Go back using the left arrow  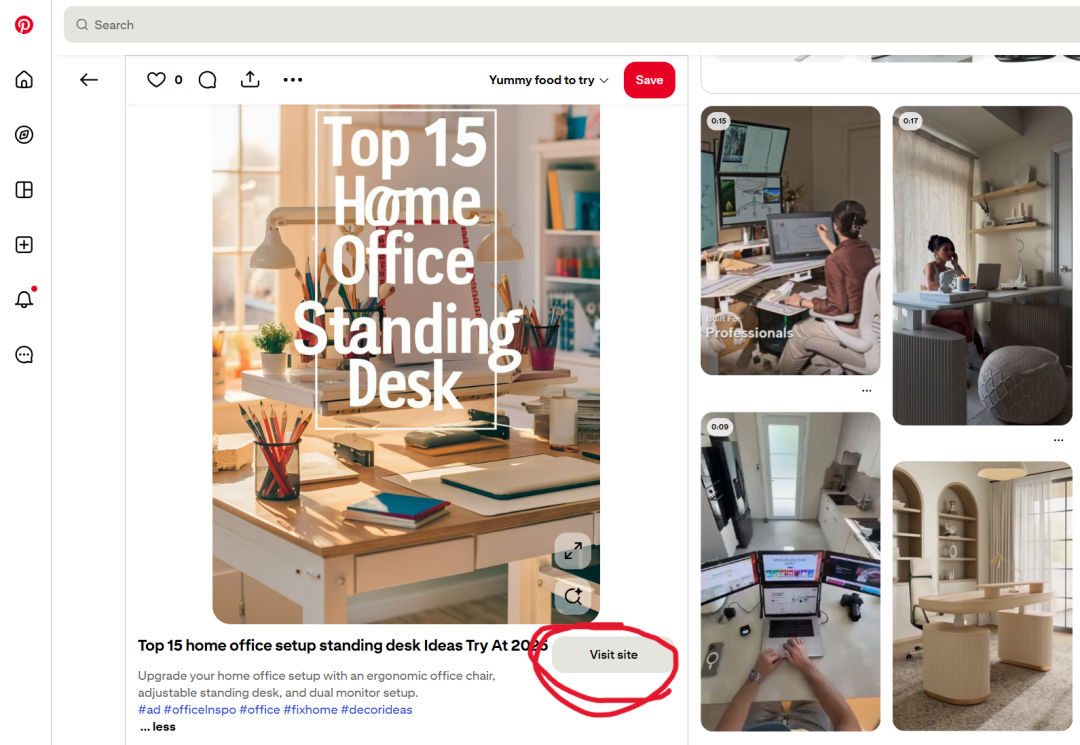click(x=89, y=80)
